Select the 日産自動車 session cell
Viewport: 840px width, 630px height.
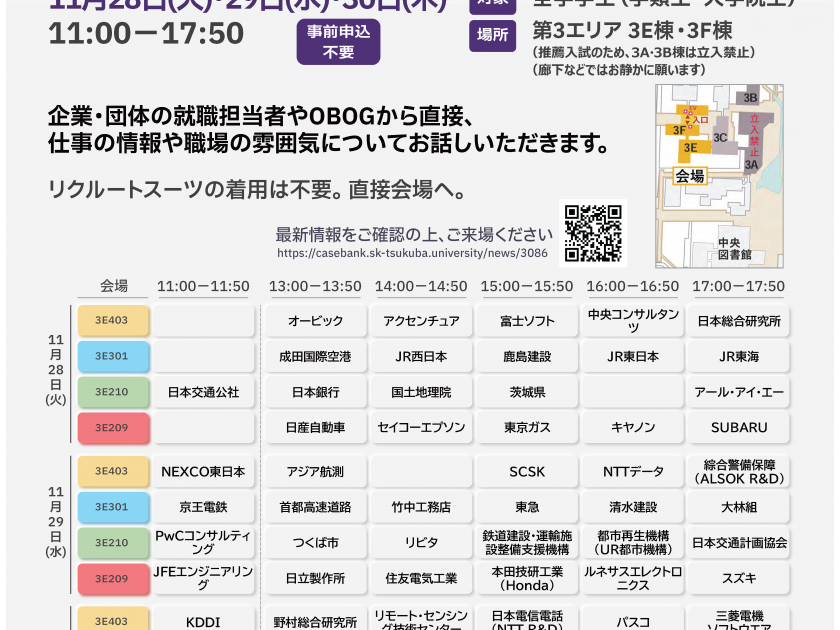(x=316, y=428)
